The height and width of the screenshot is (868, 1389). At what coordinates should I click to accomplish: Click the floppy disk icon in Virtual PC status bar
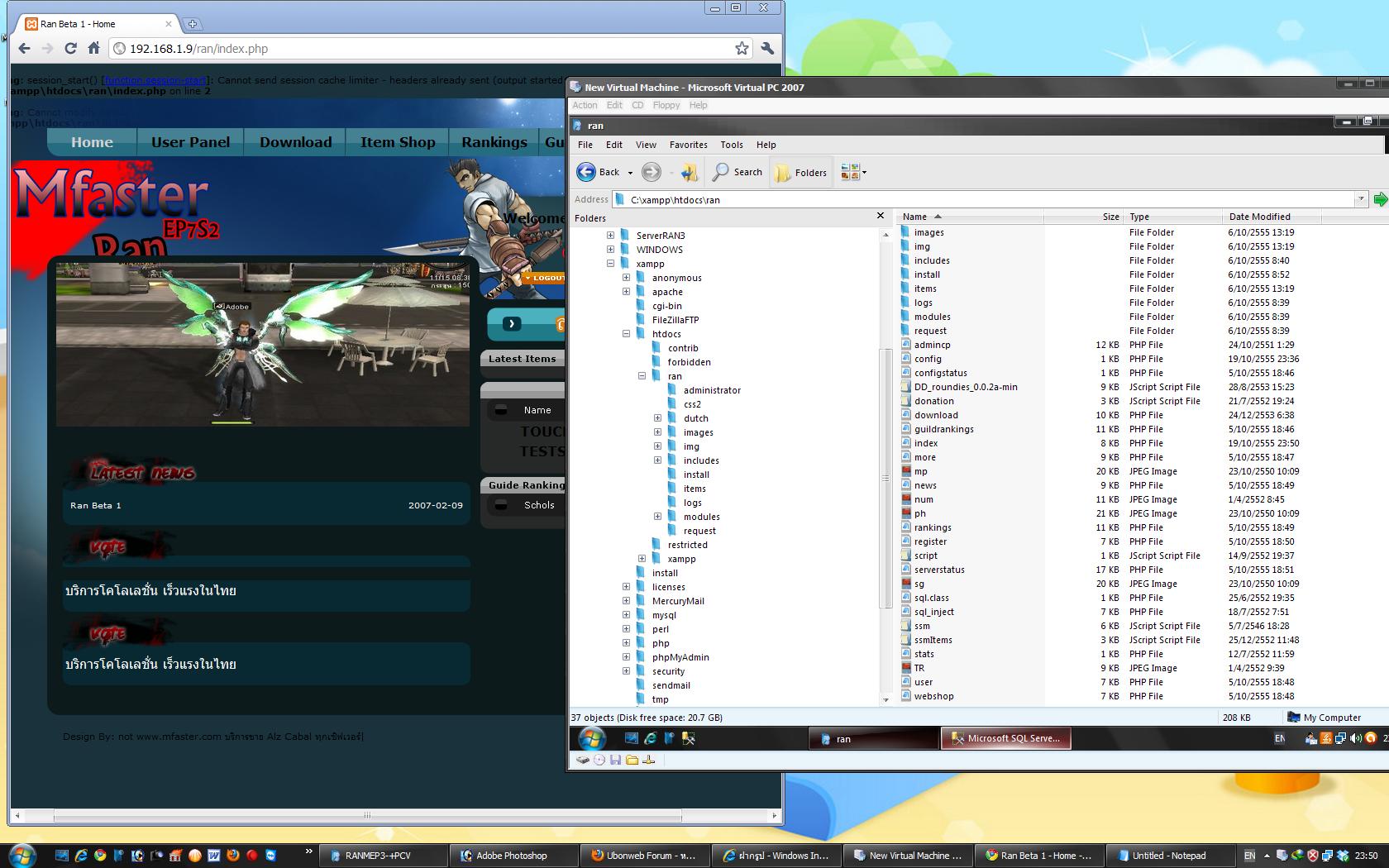(x=615, y=760)
